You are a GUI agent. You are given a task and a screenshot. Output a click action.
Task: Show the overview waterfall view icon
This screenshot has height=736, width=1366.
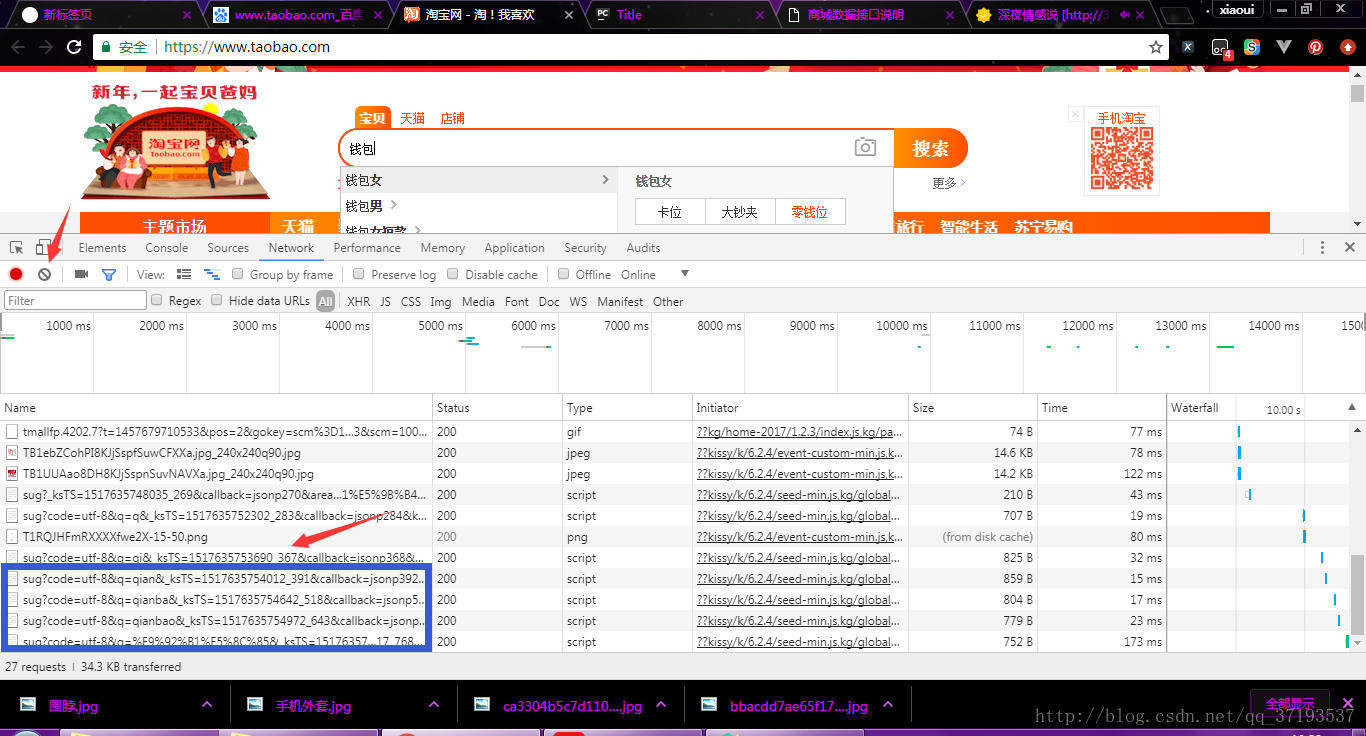click(x=211, y=274)
